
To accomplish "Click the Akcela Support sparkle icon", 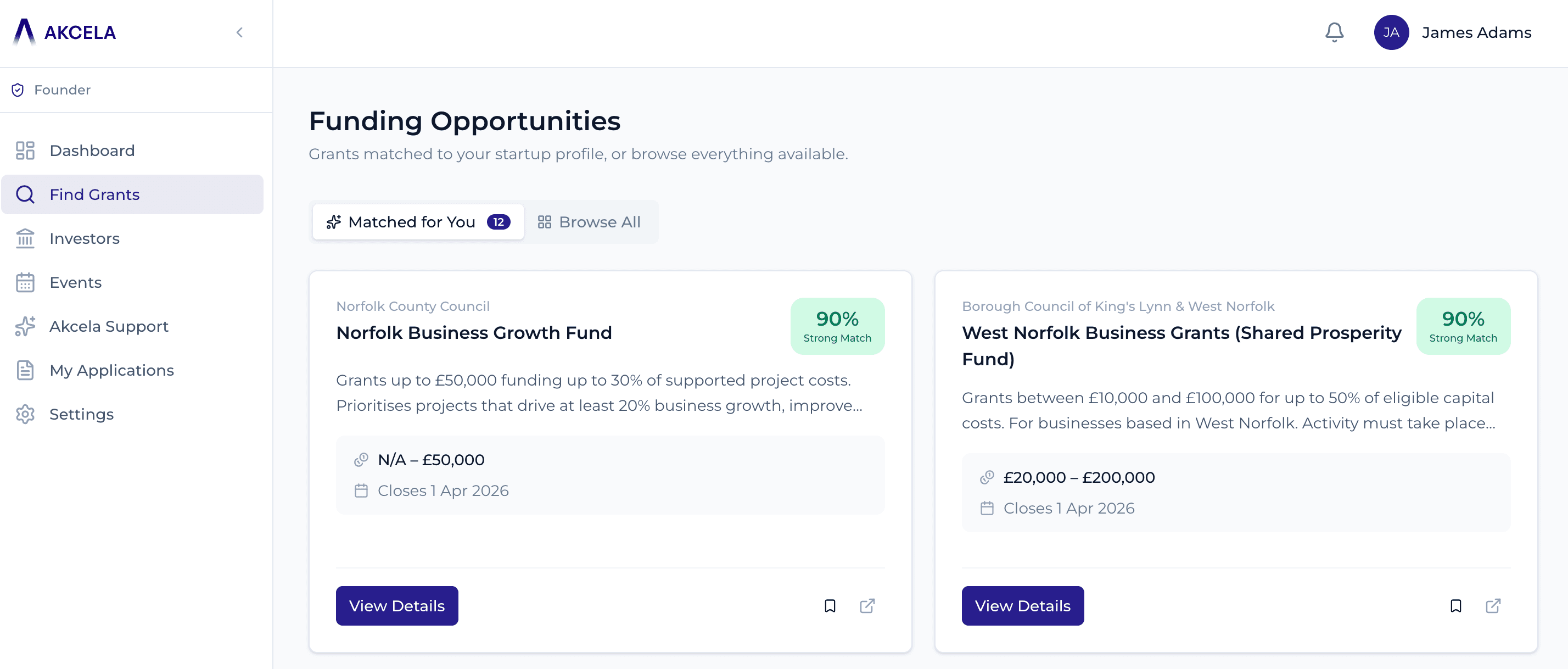I will click(x=25, y=326).
